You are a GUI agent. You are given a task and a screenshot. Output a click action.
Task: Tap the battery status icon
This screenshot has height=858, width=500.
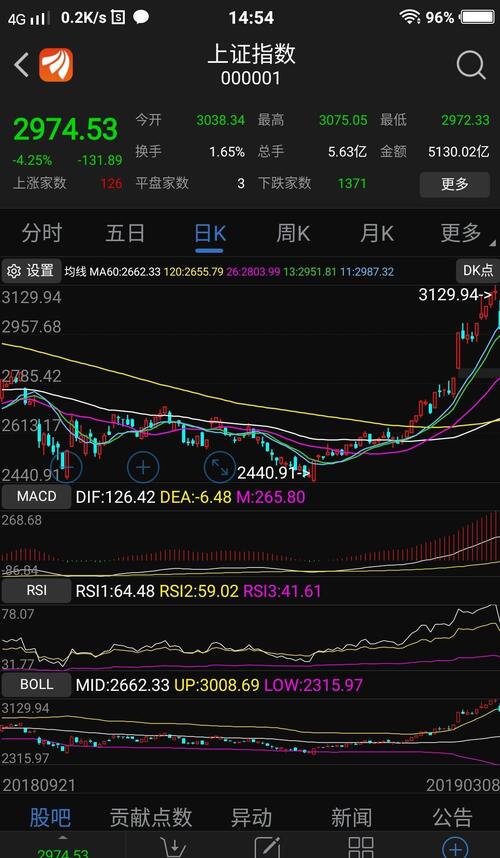click(477, 18)
